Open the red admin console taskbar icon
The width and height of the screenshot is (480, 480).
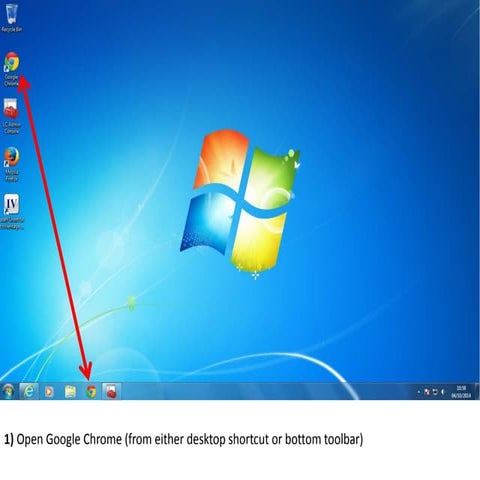tap(111, 392)
